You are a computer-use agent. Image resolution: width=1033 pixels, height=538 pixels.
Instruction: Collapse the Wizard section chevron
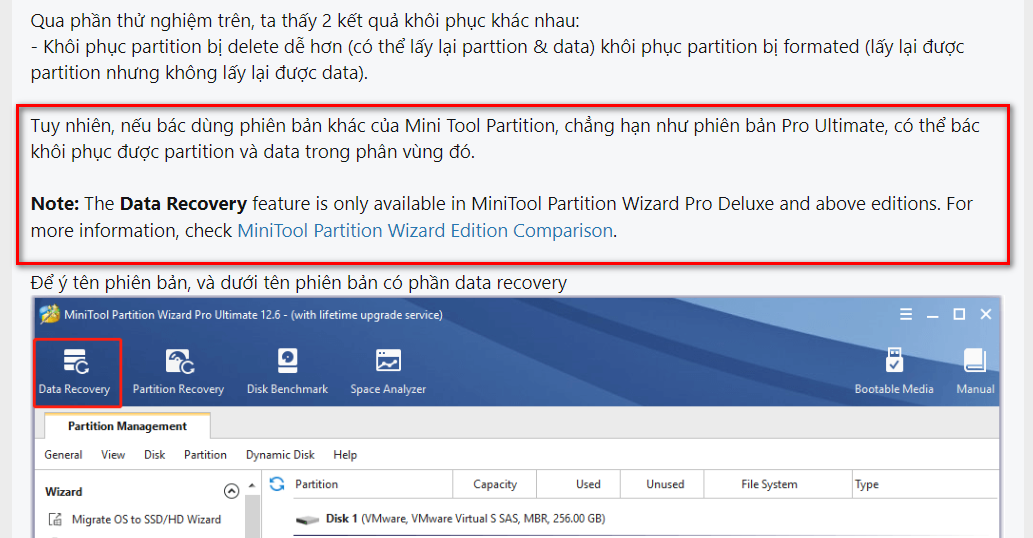(231, 491)
